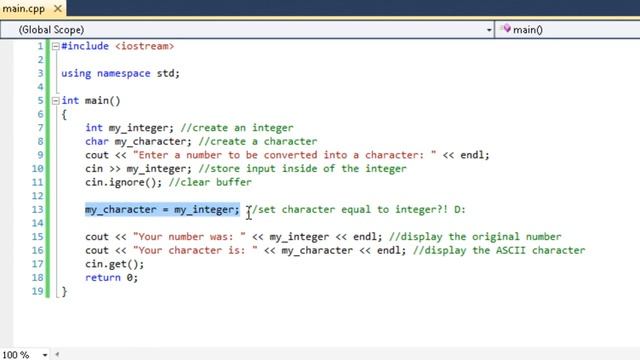This screenshot has width=640, height=360.
Task: Click line number 13 in the margin
Action: [x=38, y=209]
